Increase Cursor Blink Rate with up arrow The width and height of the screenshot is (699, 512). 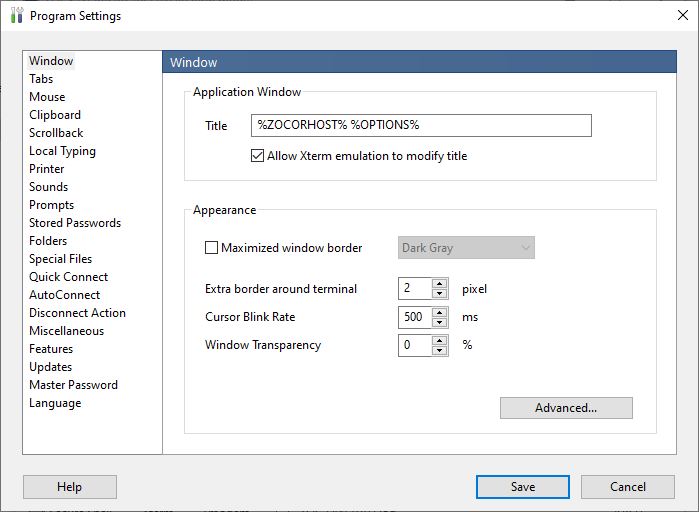pos(440,312)
